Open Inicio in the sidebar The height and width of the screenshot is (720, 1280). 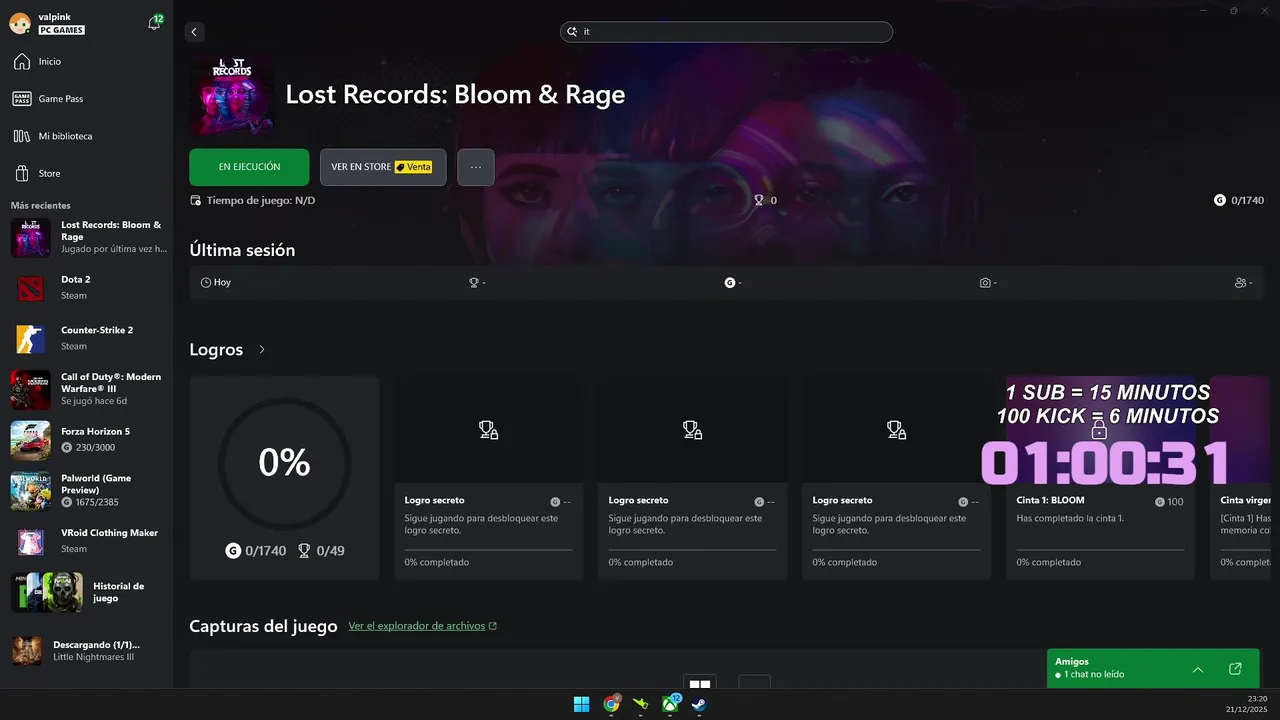(x=86, y=62)
